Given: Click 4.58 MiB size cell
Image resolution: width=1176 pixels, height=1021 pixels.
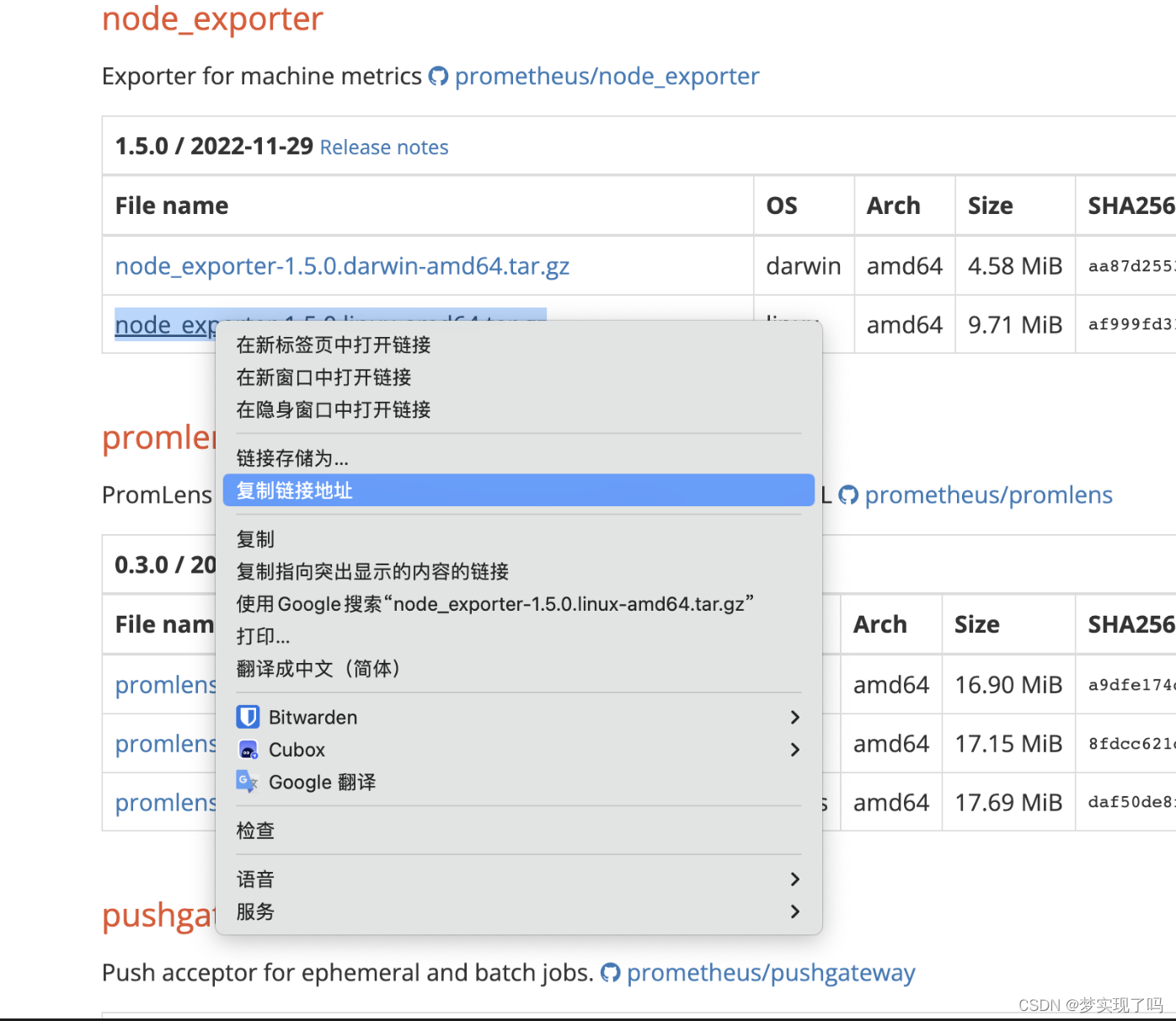Looking at the screenshot, I should (x=1015, y=266).
